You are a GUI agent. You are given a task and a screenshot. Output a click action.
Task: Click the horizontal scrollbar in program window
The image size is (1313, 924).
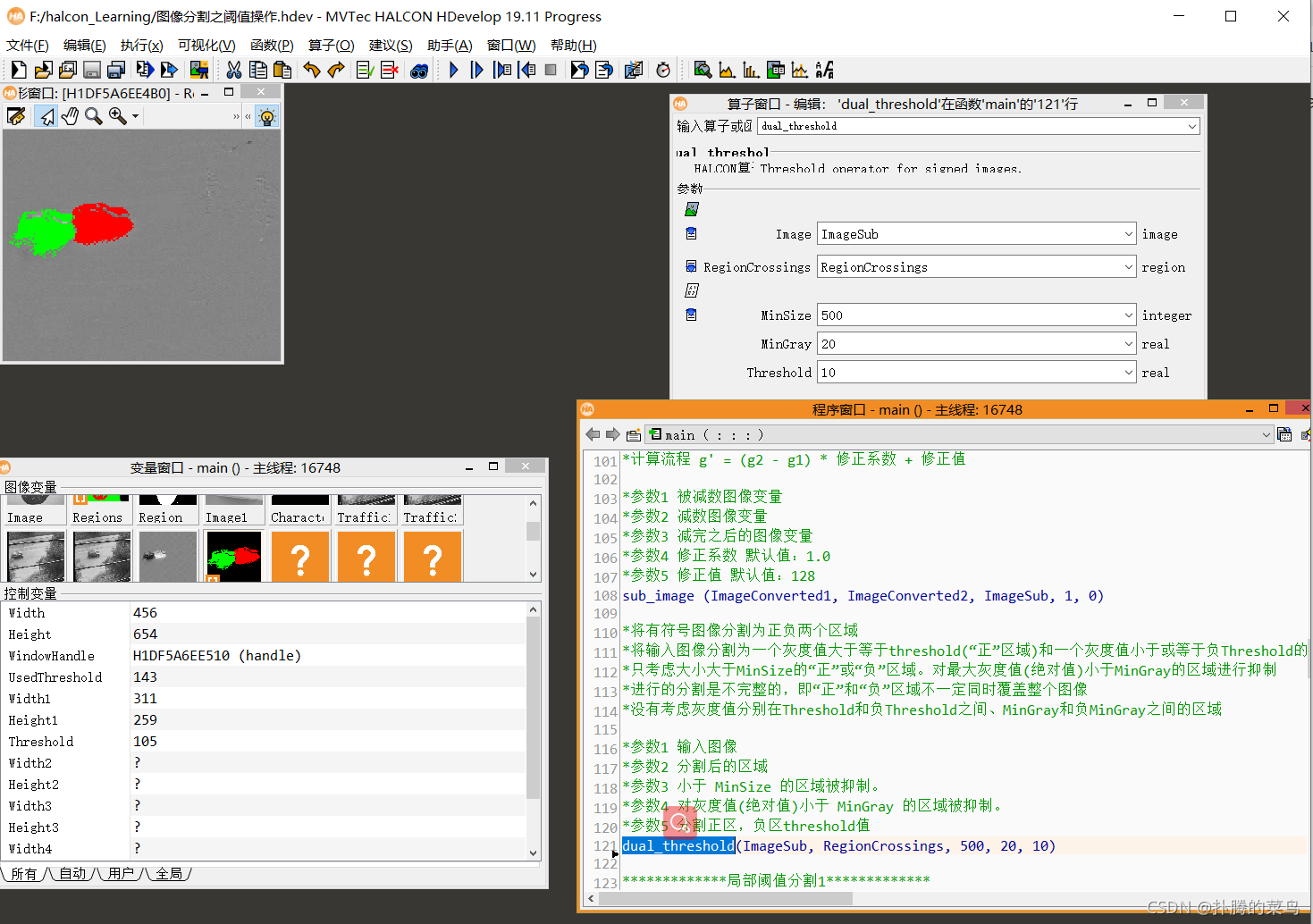pyautogui.click(x=725, y=898)
